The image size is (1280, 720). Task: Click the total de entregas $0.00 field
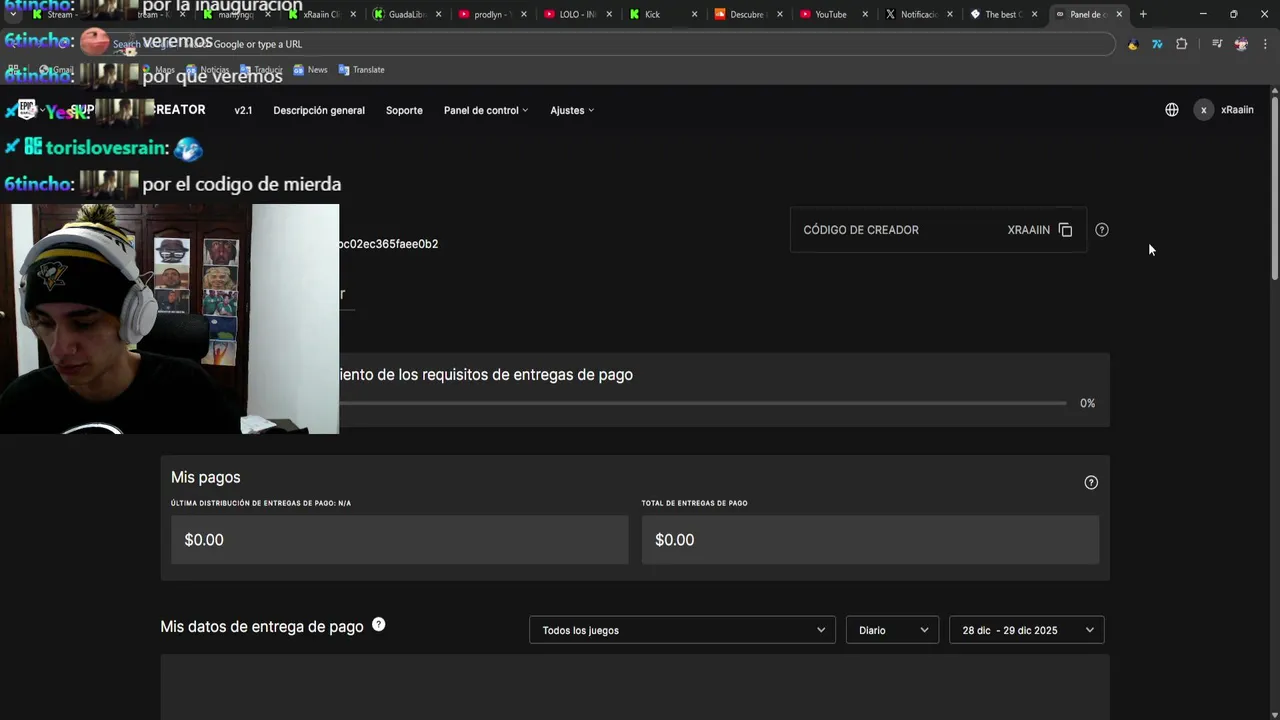pos(870,540)
